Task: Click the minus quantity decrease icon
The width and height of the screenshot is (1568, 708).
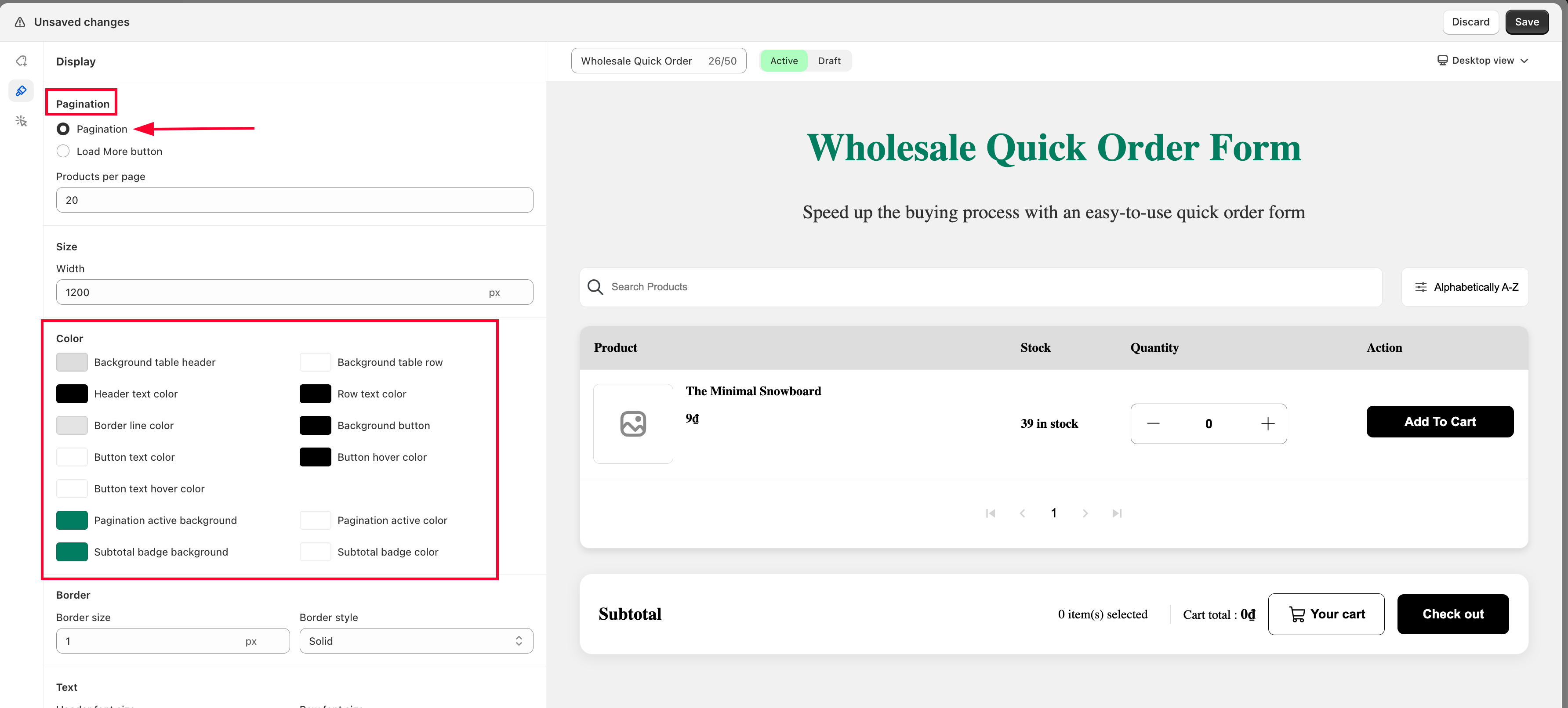Action: [x=1153, y=424]
